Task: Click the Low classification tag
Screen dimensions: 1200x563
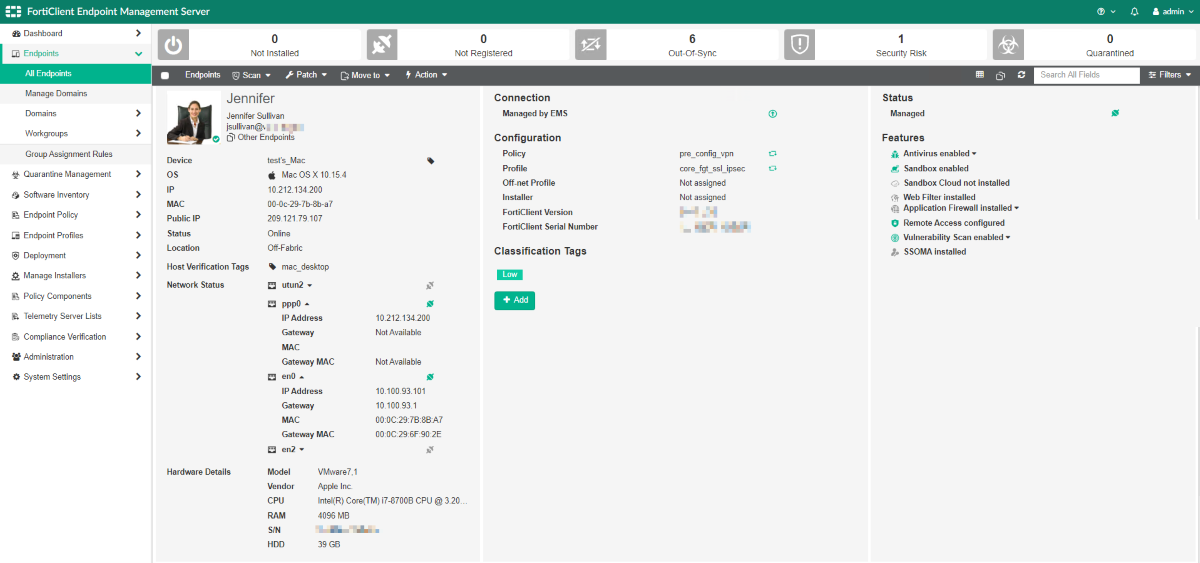Action: [510, 274]
